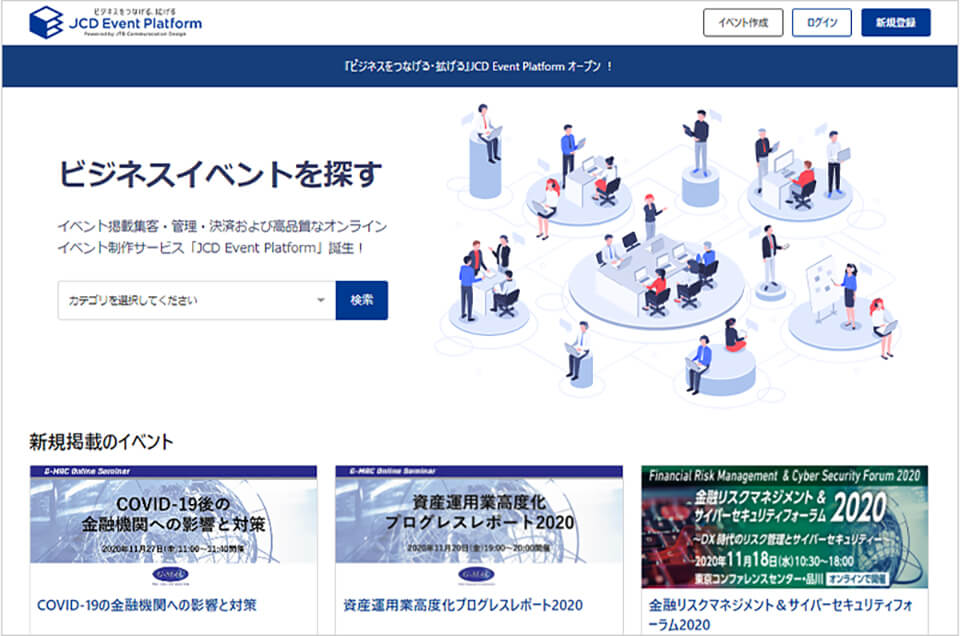Open the カテゴリを選択してください dropdown
This screenshot has width=960, height=636.
pyautogui.click(x=197, y=300)
